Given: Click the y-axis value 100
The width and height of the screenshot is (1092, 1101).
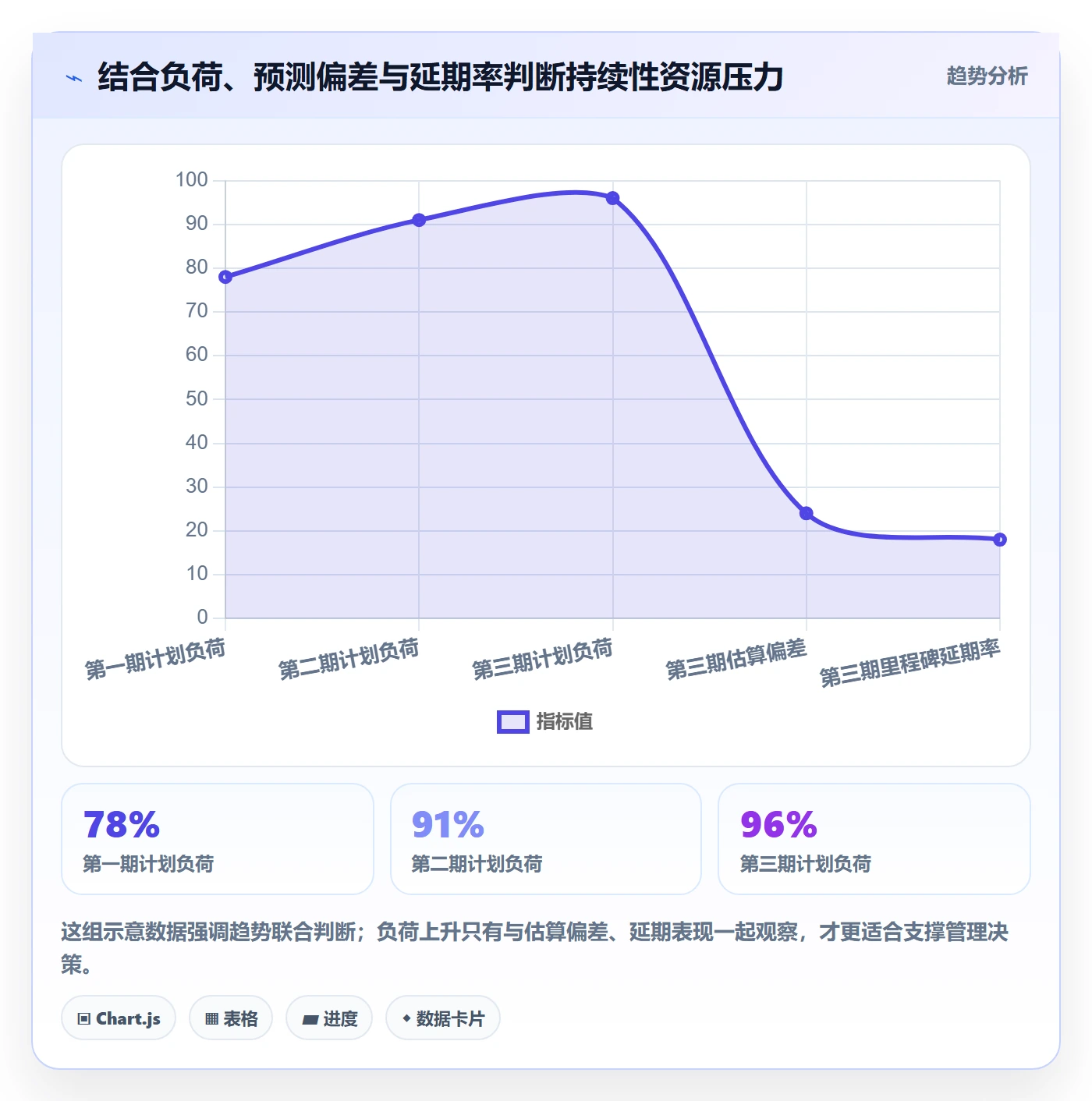Looking at the screenshot, I should pyautogui.click(x=192, y=180).
